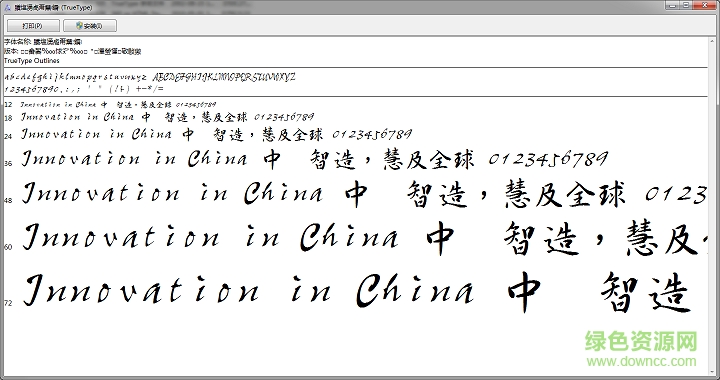Click the shield icon on the install button
This screenshot has width=720, height=380.
79,26
